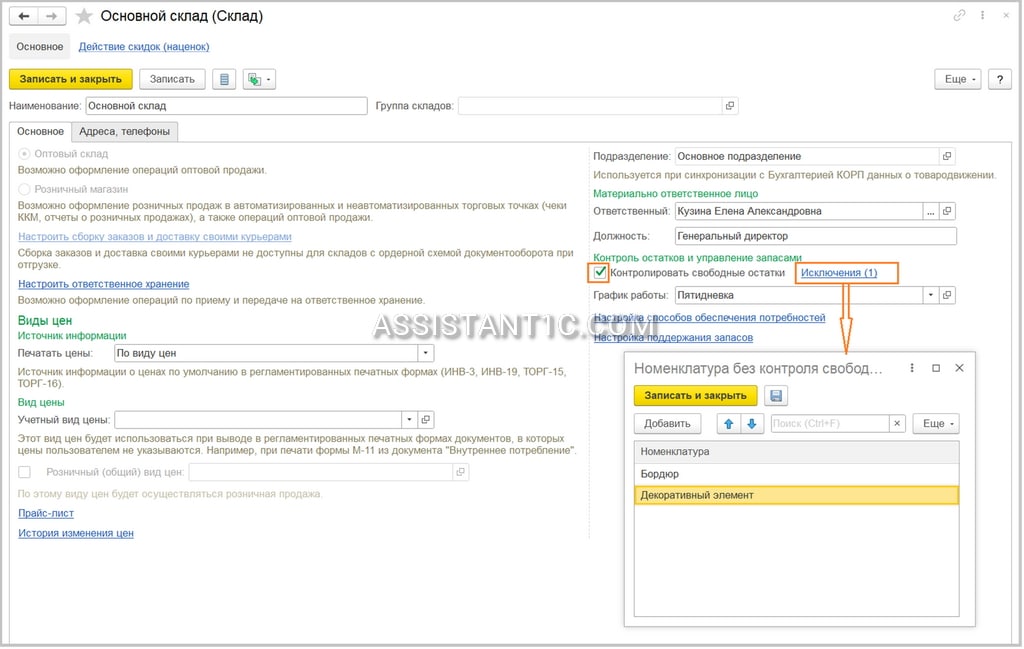Expand the График работы dropdown arrow
The image size is (1024, 649).
931,295
